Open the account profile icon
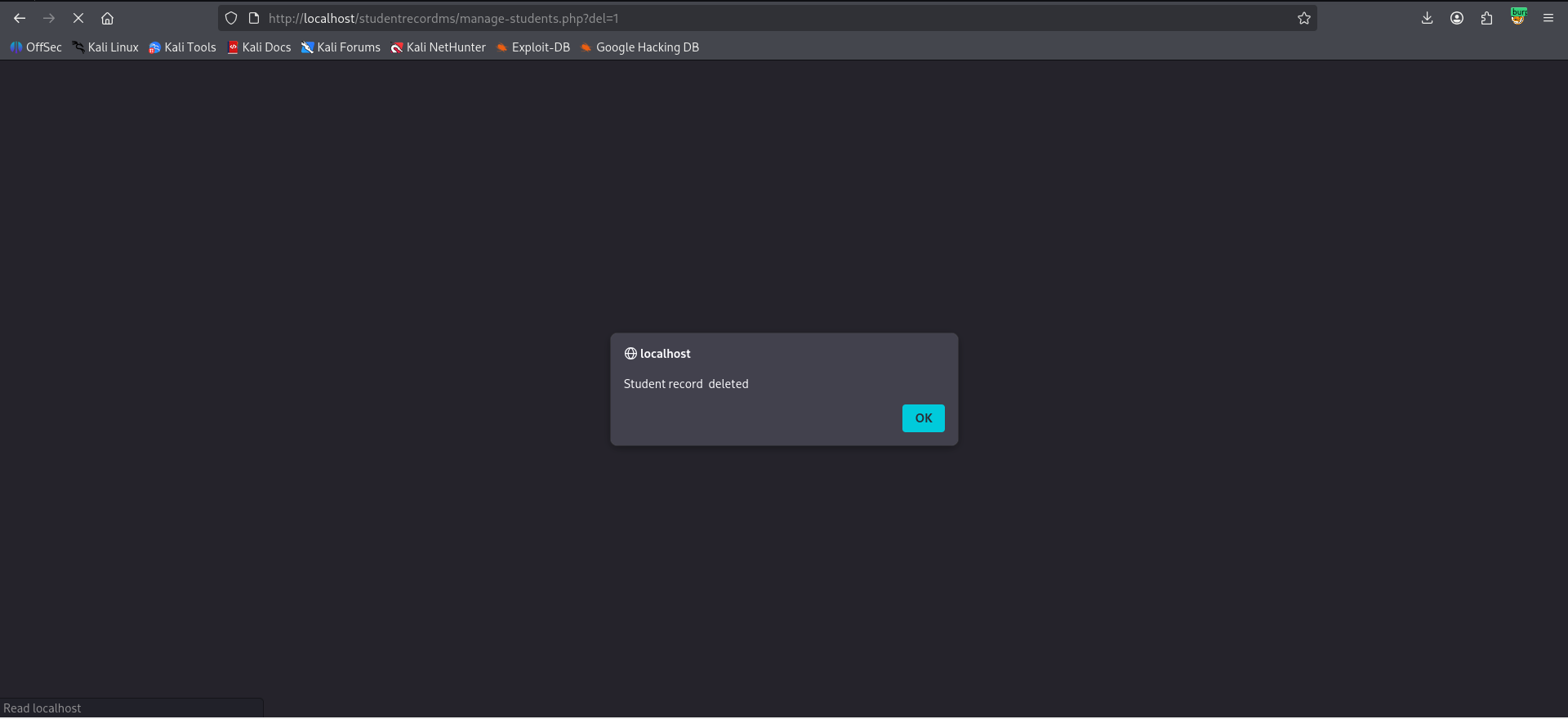 tap(1457, 18)
